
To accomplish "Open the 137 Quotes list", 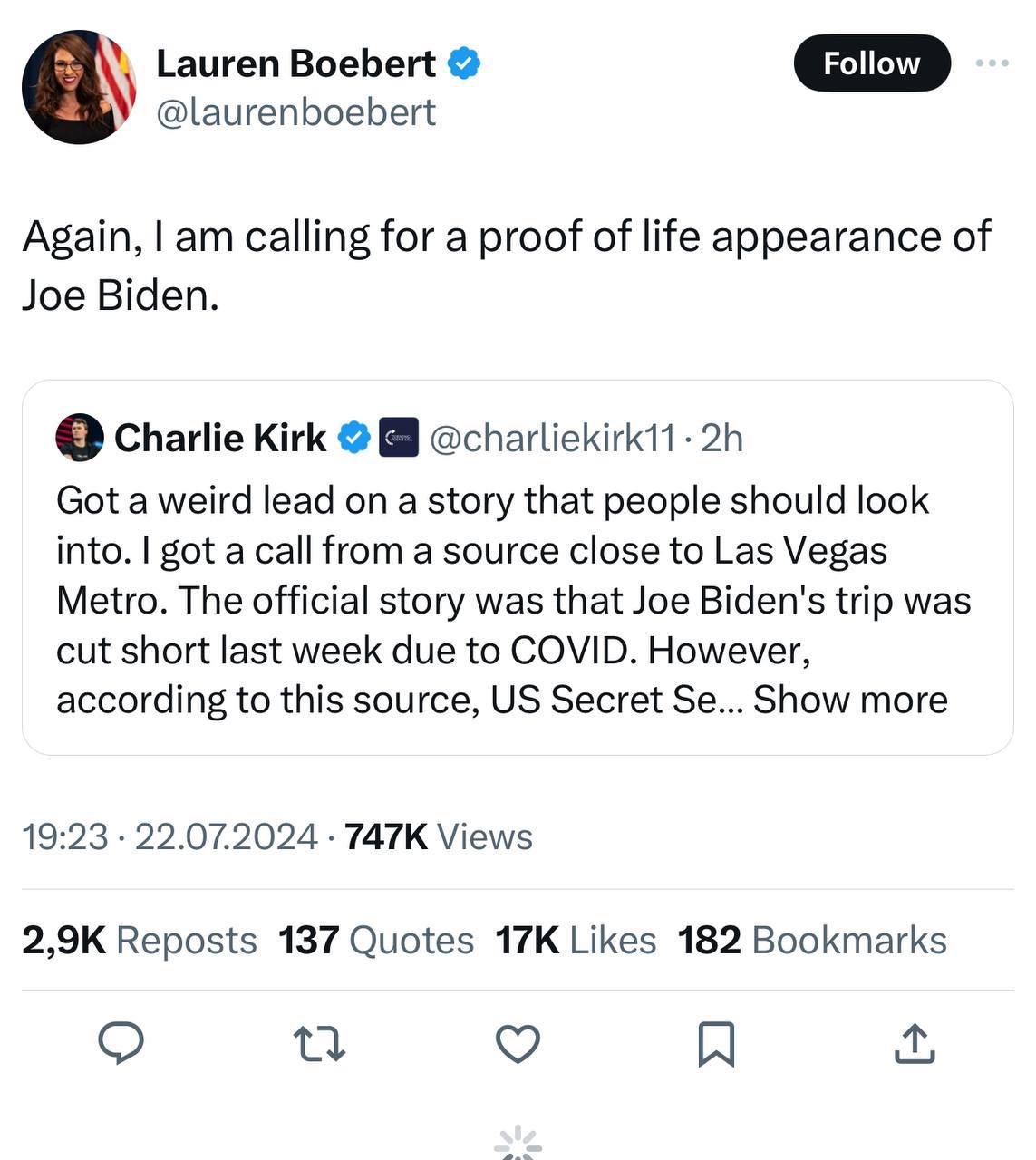I will click(x=375, y=941).
